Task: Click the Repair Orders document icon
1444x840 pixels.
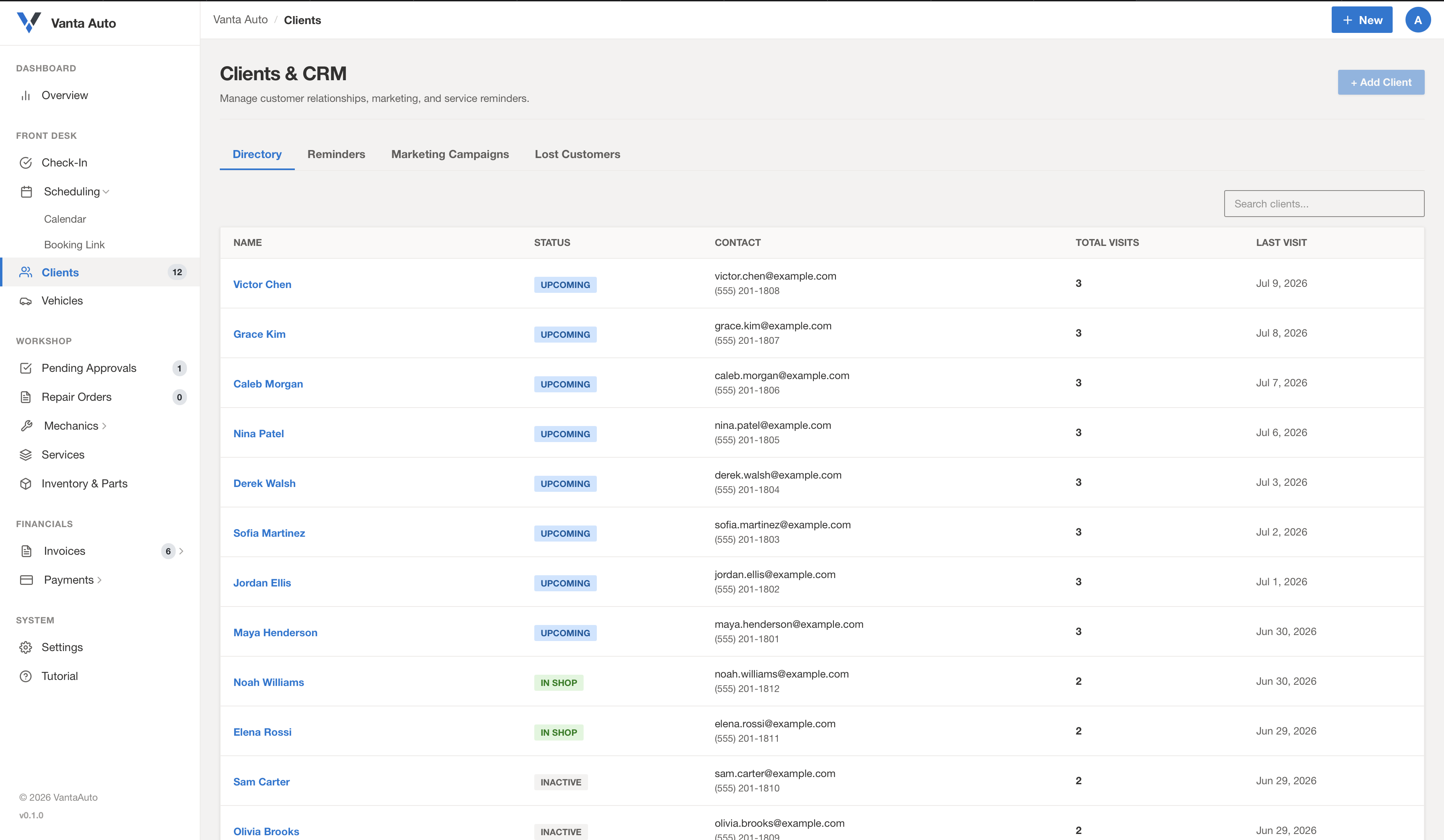Action: [26, 397]
